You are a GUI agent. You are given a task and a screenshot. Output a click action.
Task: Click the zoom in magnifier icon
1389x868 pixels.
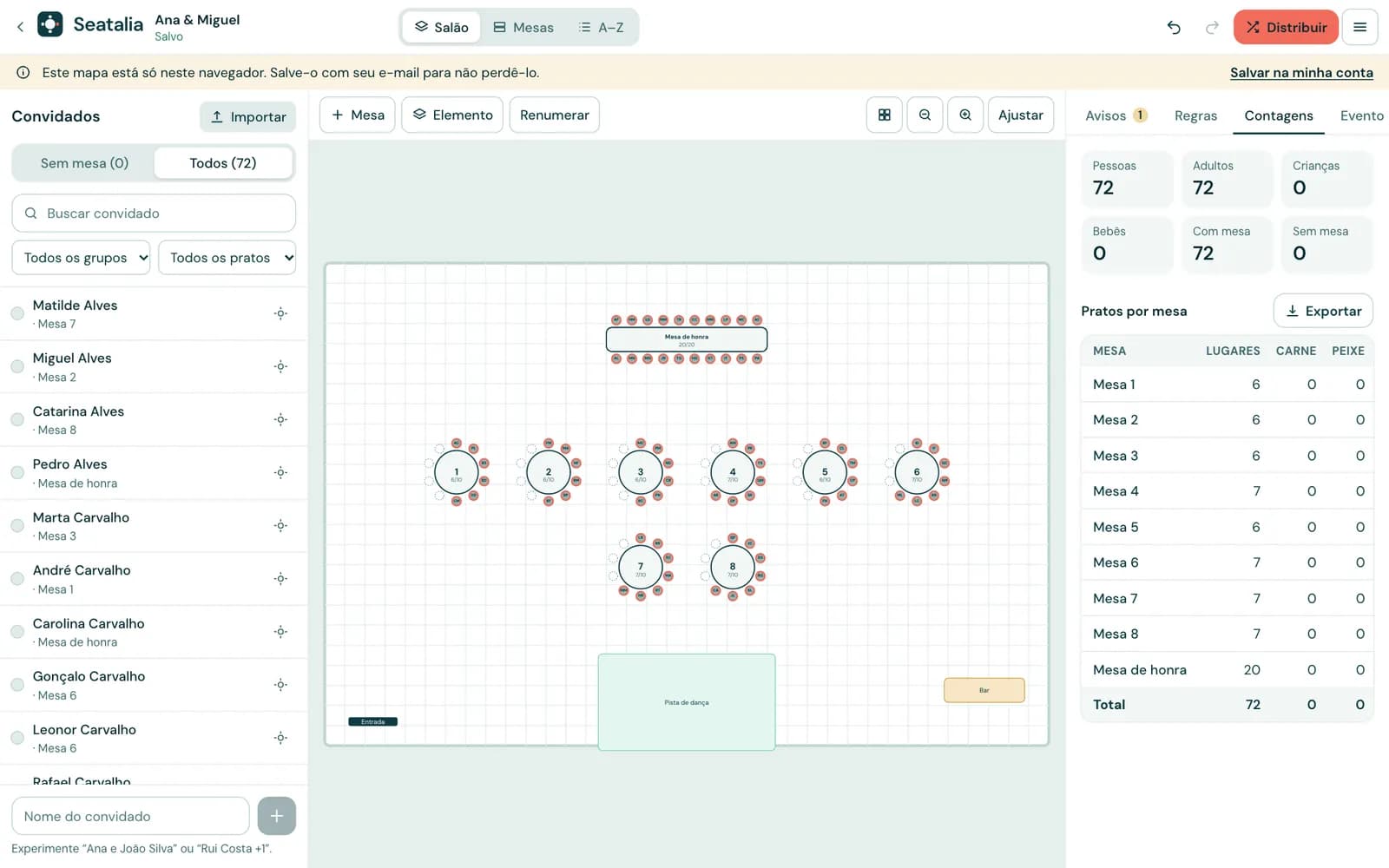965,115
